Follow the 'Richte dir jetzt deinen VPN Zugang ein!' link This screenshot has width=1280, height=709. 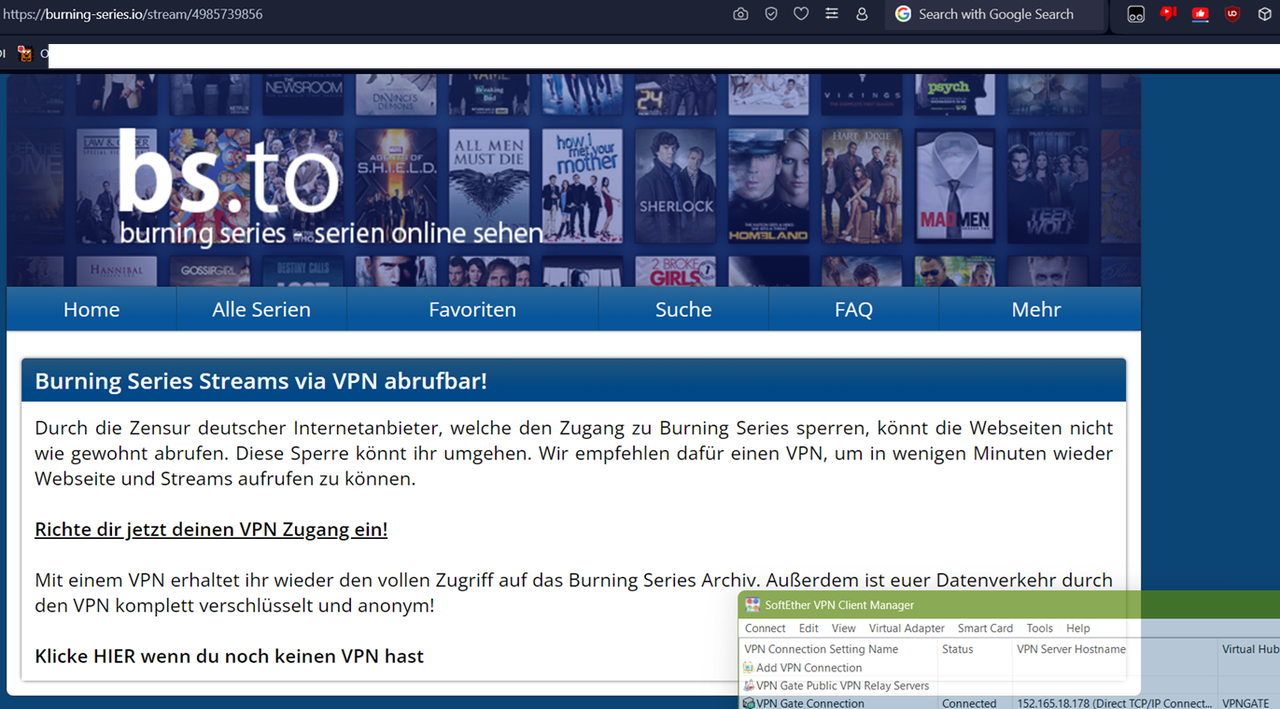[211, 529]
